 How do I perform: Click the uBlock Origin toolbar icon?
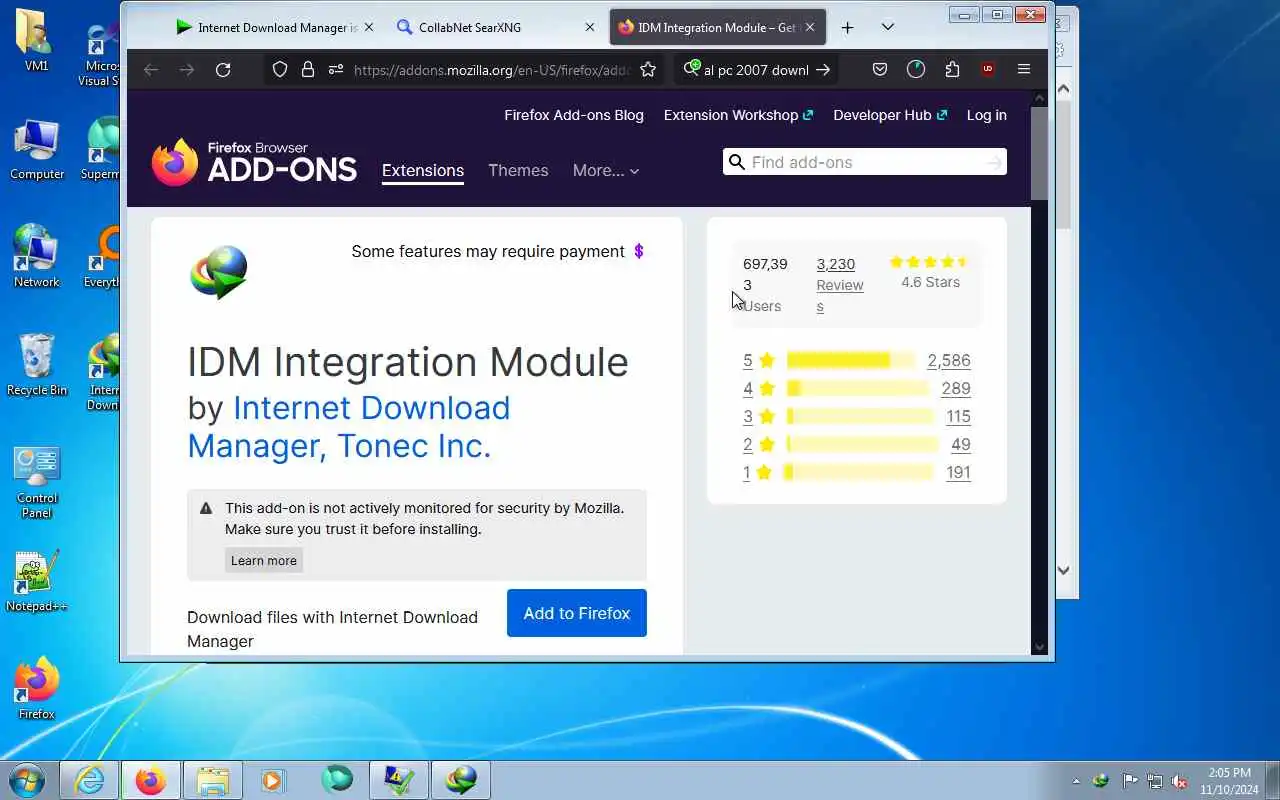(x=988, y=69)
